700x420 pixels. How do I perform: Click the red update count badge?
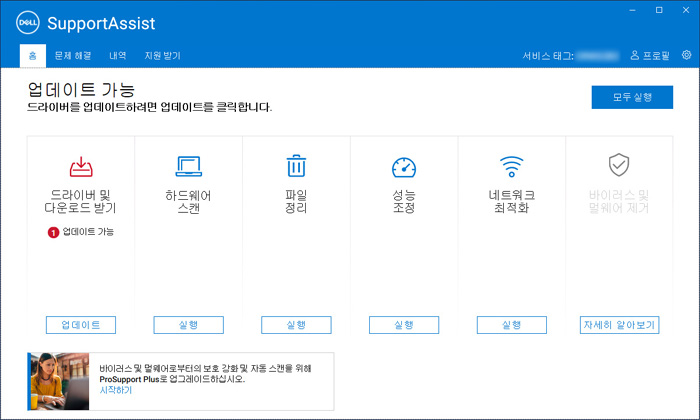[53, 232]
